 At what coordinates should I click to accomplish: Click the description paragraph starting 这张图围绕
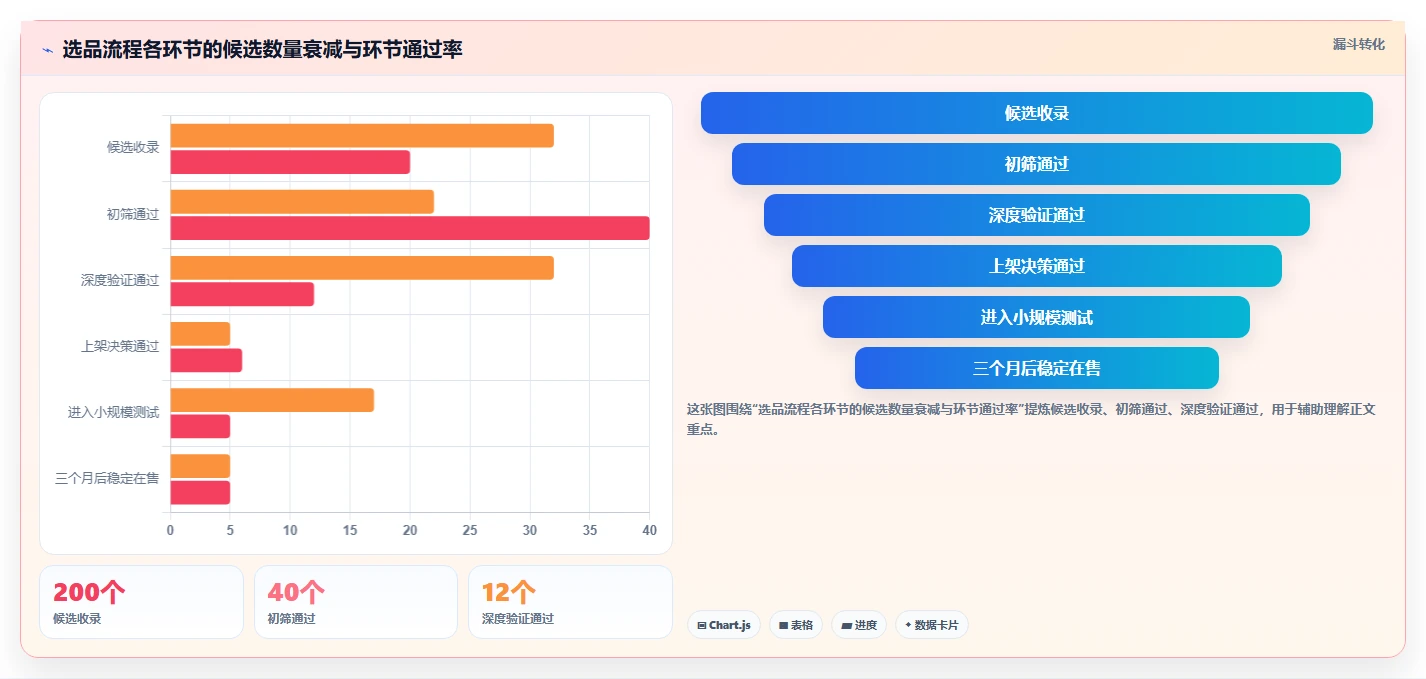[x=1031, y=419]
